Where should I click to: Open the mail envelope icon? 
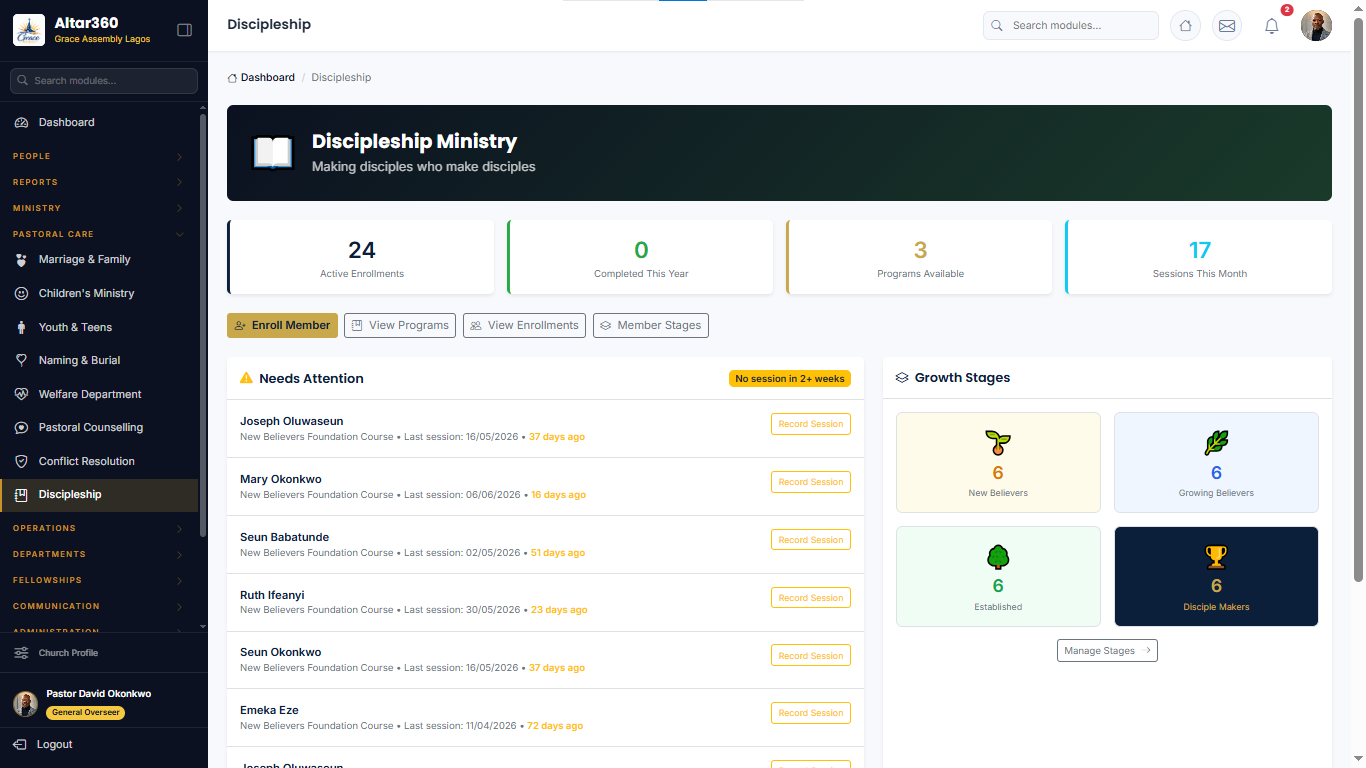click(1227, 26)
